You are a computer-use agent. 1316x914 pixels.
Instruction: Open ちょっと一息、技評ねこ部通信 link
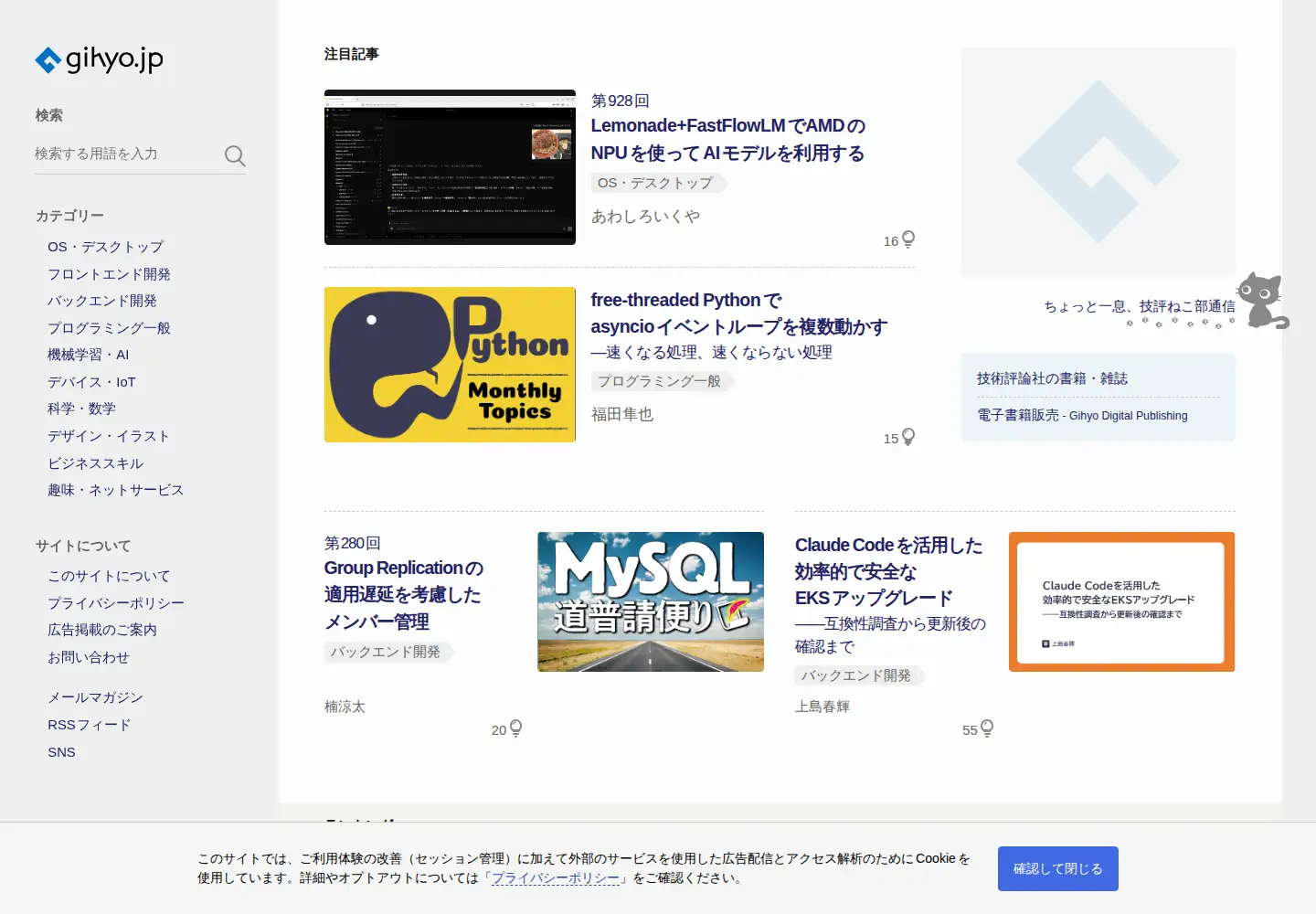point(1140,306)
